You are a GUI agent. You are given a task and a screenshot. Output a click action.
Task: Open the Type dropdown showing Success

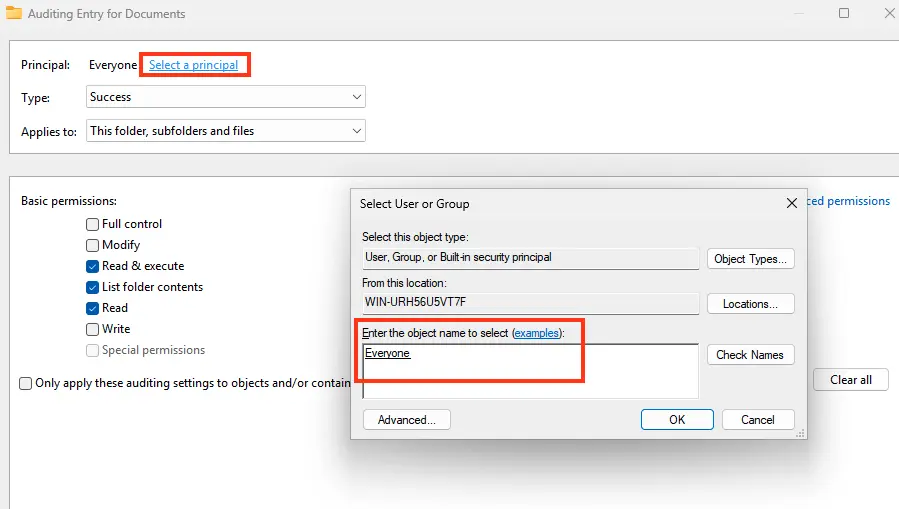pyautogui.click(x=225, y=97)
